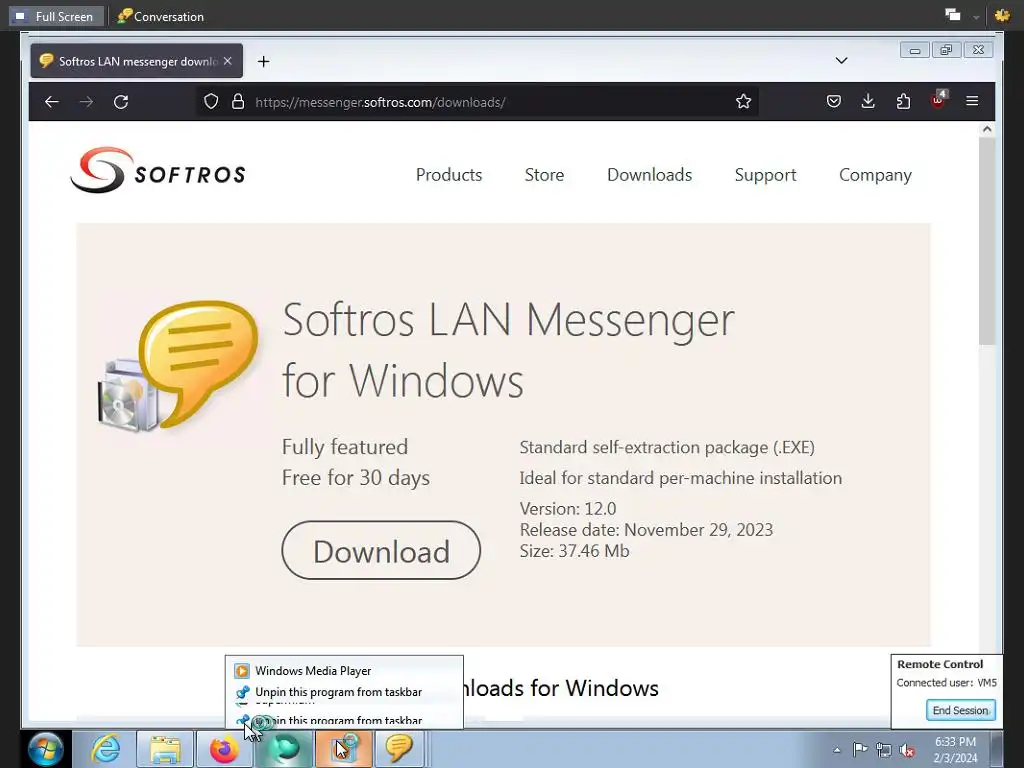Open the Products menu

coord(449,175)
